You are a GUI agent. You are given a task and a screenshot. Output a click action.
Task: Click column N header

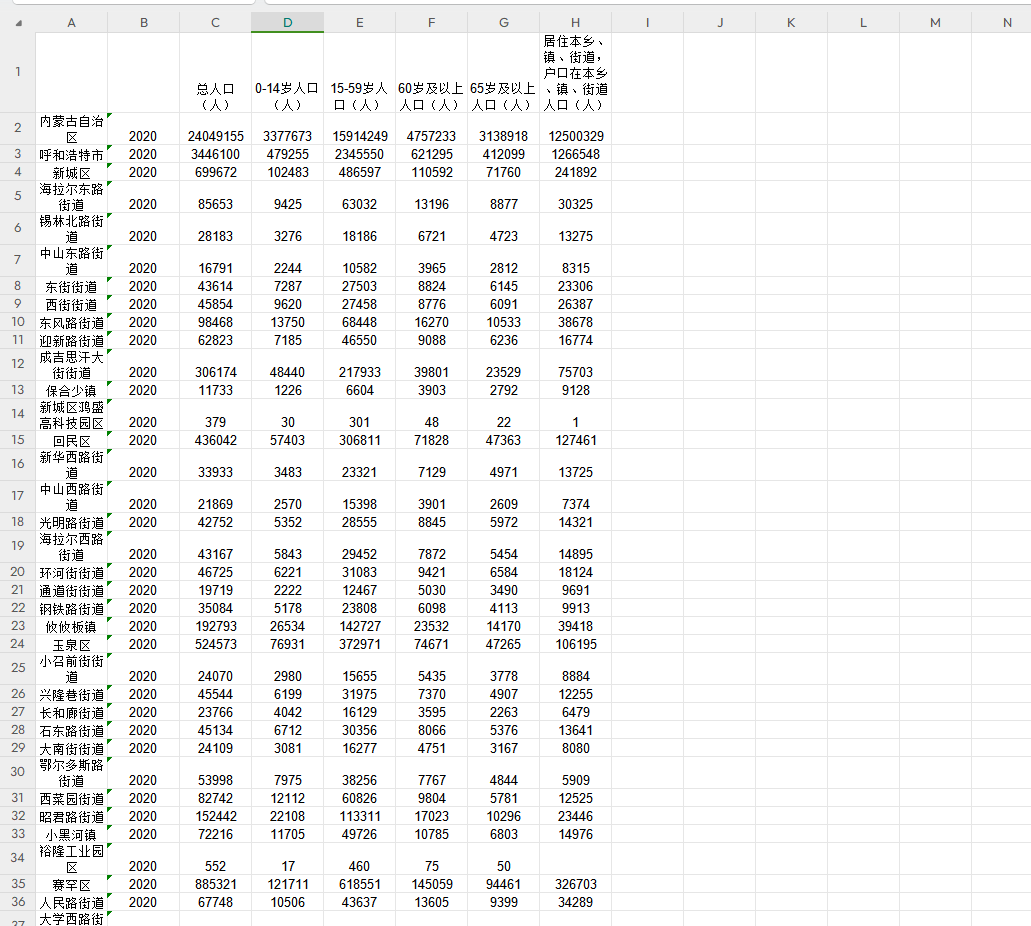click(1006, 22)
